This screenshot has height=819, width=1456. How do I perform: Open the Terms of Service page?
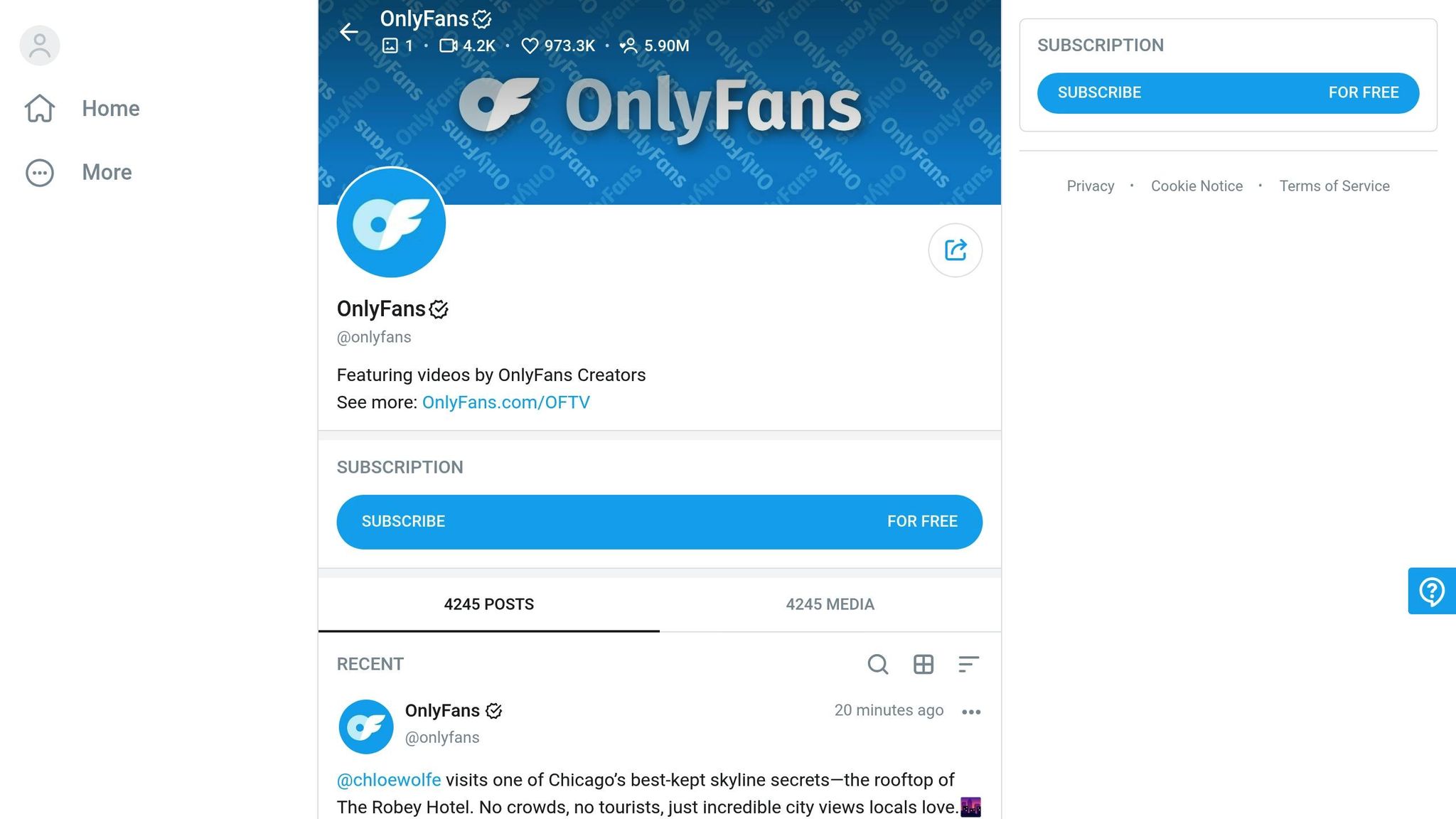click(1334, 186)
